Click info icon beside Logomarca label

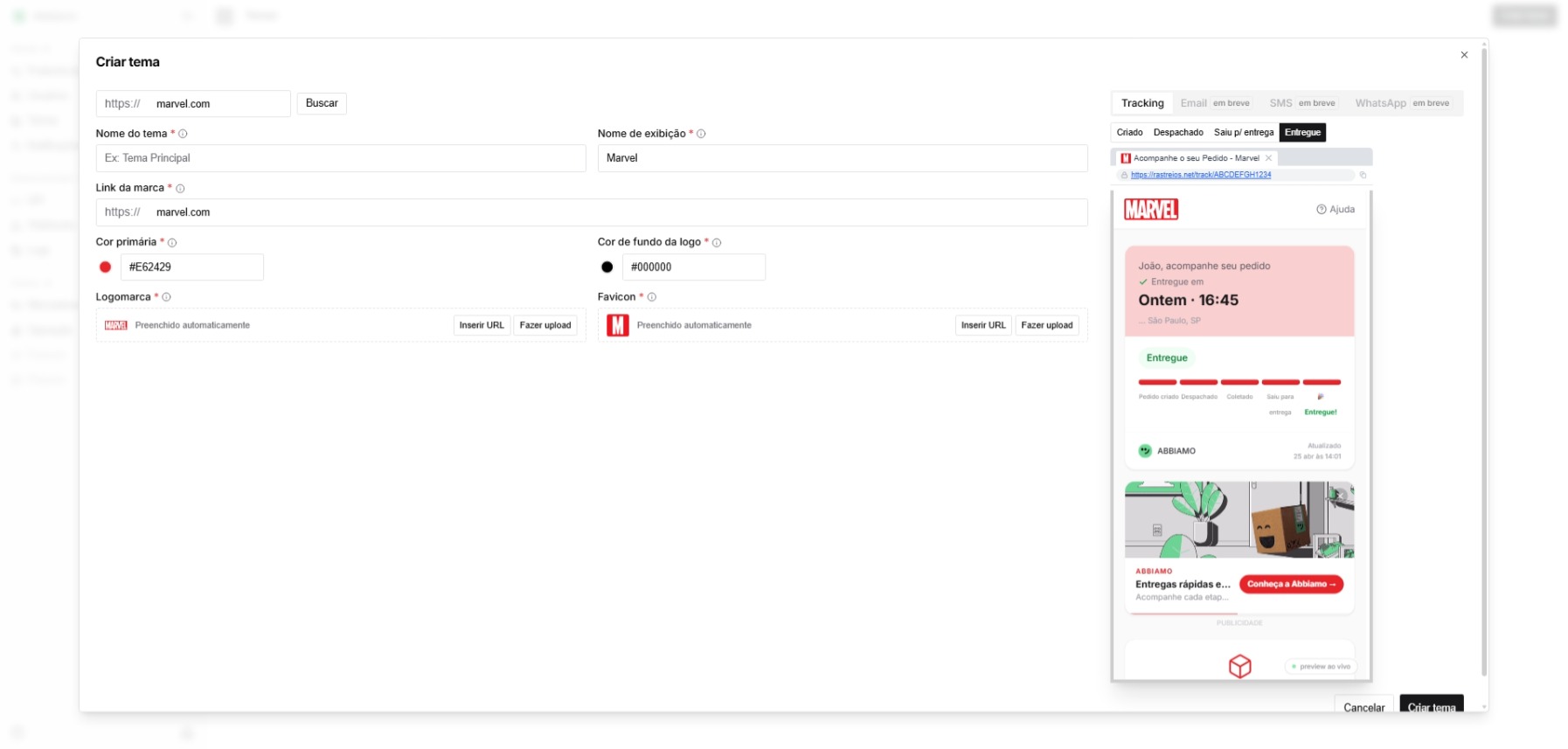click(166, 297)
